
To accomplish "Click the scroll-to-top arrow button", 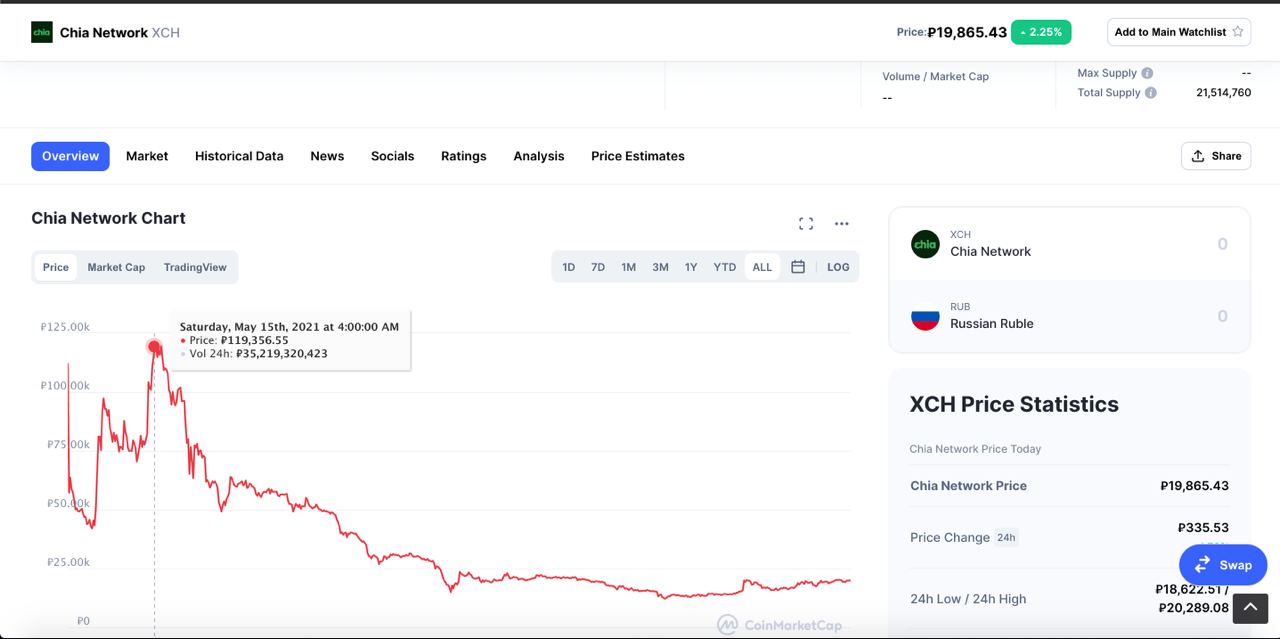I will pyautogui.click(x=1250, y=608).
